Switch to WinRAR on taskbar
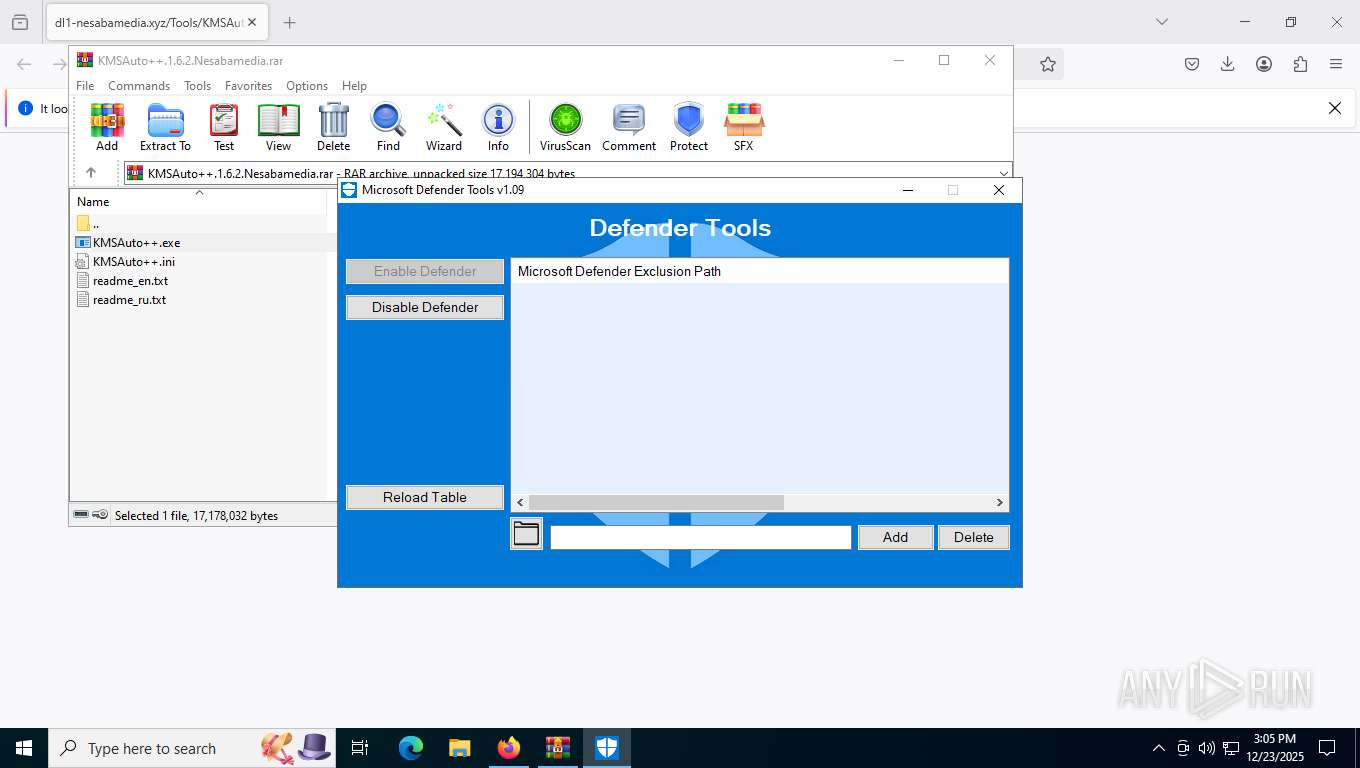The width and height of the screenshot is (1360, 768). tap(557, 748)
